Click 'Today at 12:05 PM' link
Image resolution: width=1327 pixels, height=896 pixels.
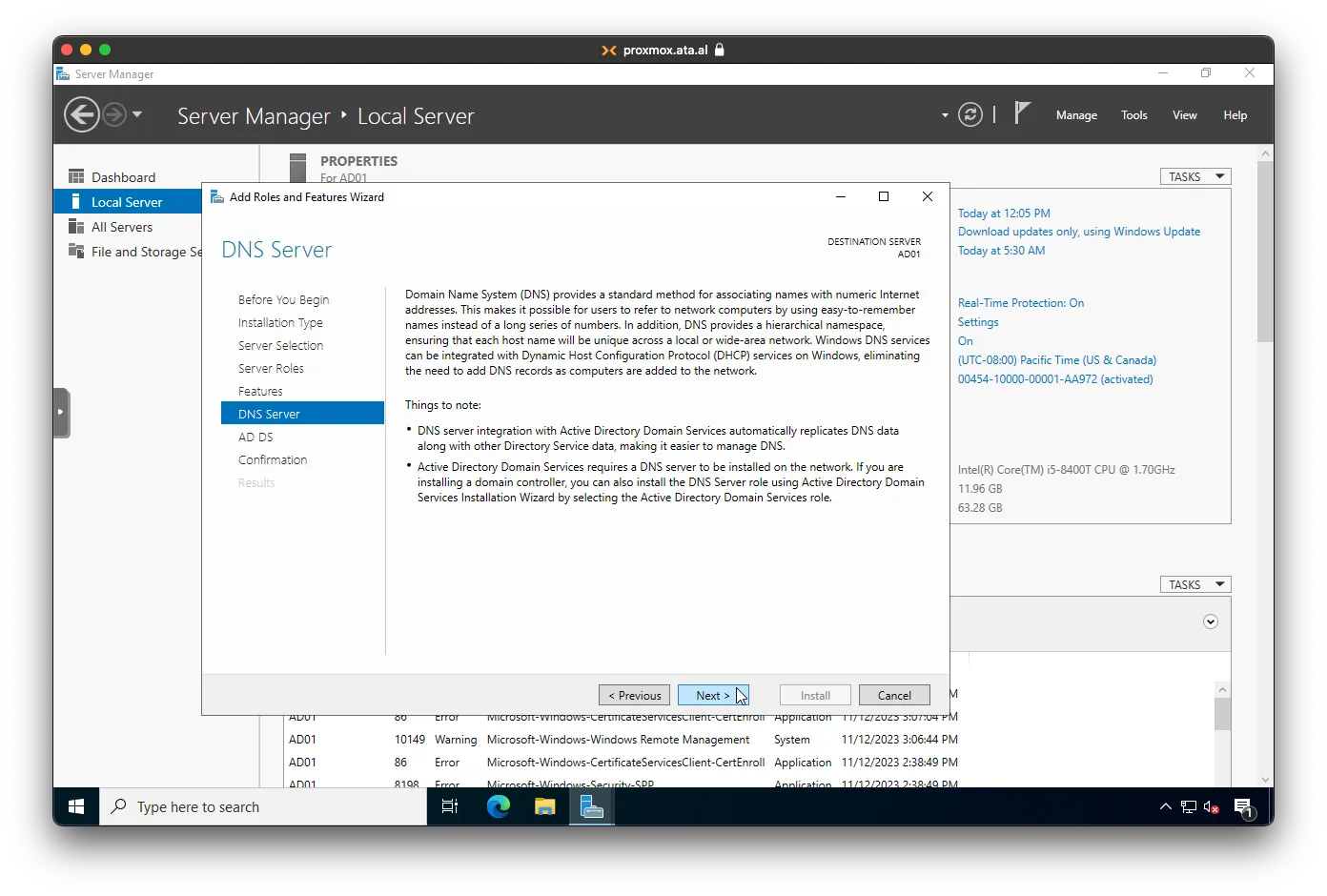coord(1004,214)
